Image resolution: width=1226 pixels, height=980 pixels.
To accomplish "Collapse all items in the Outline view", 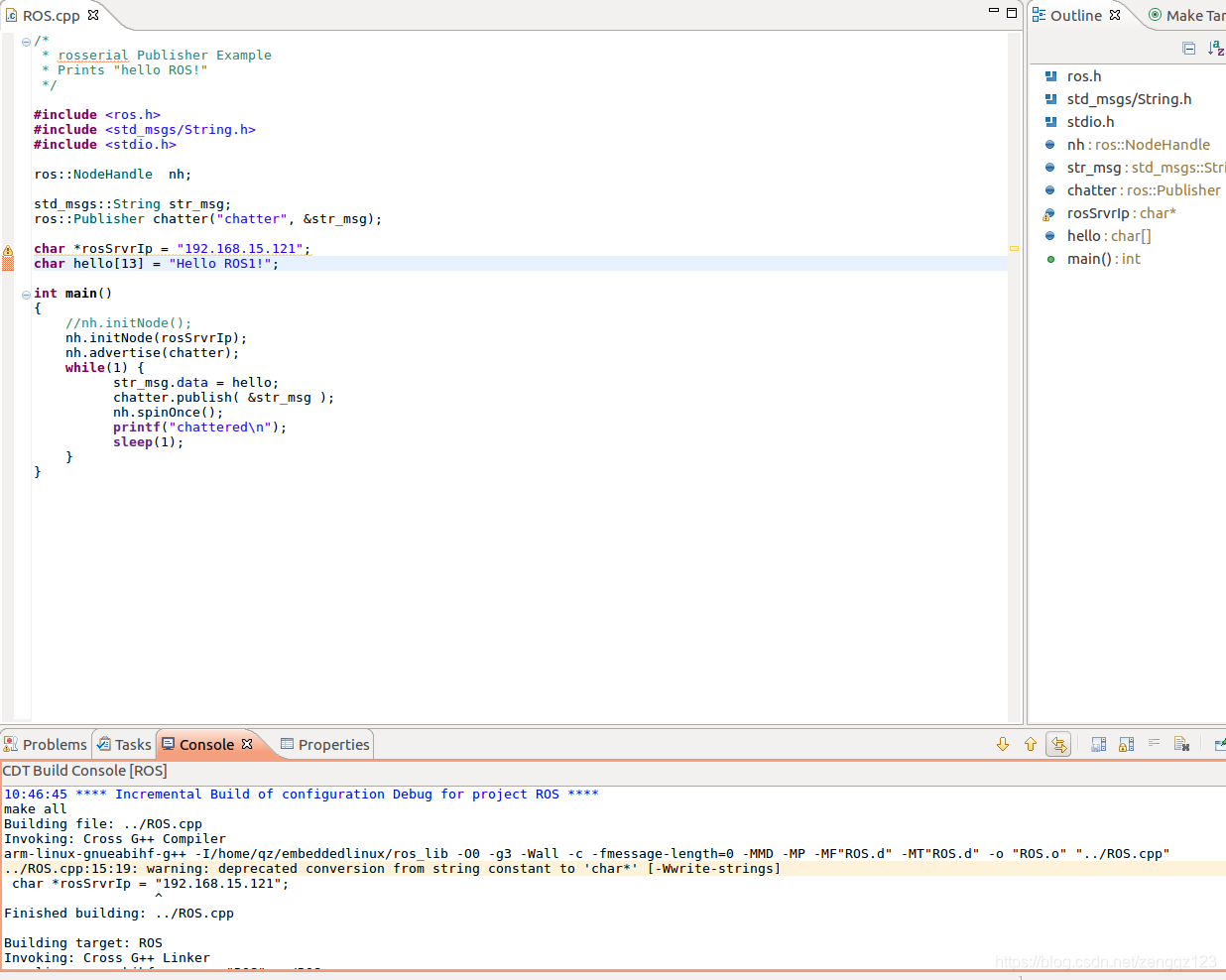I will (x=1188, y=49).
